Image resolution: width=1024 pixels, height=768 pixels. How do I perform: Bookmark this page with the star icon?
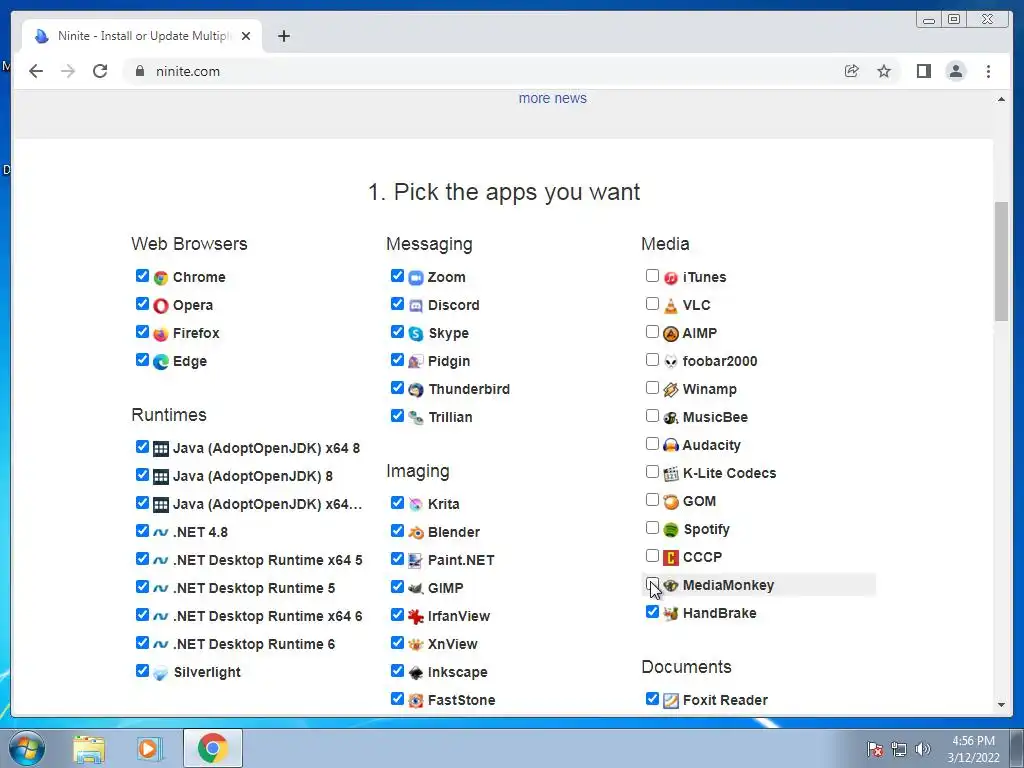click(x=884, y=71)
